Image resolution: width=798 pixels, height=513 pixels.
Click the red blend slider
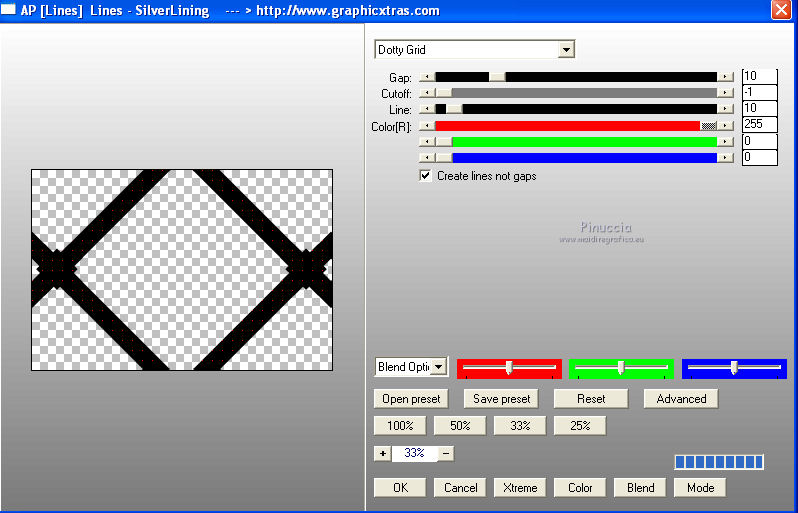coord(509,368)
